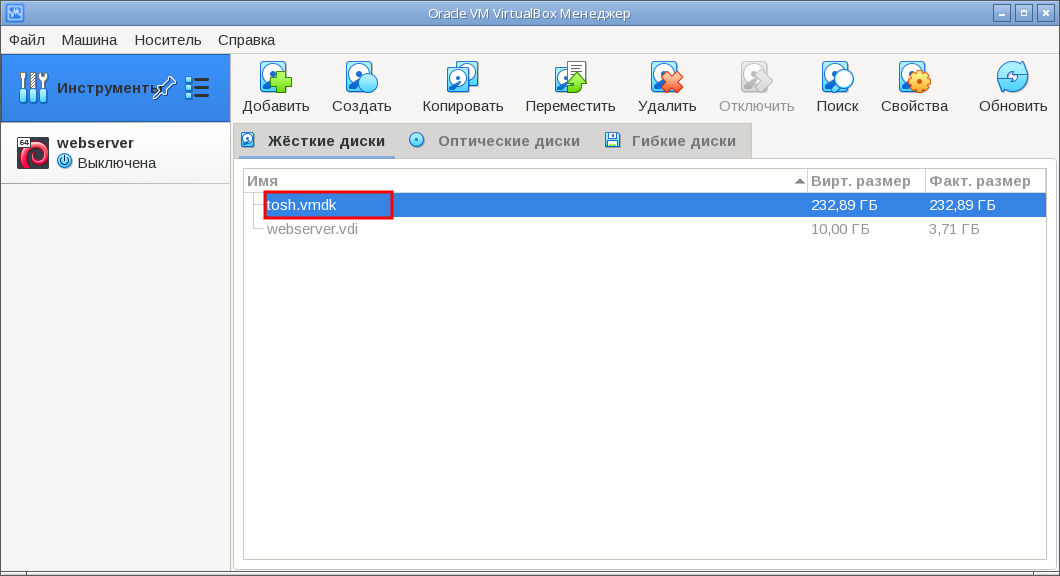This screenshot has height=576, width=1060.
Task: Close the VirtualBox Manager window
Action: [x=1046, y=13]
